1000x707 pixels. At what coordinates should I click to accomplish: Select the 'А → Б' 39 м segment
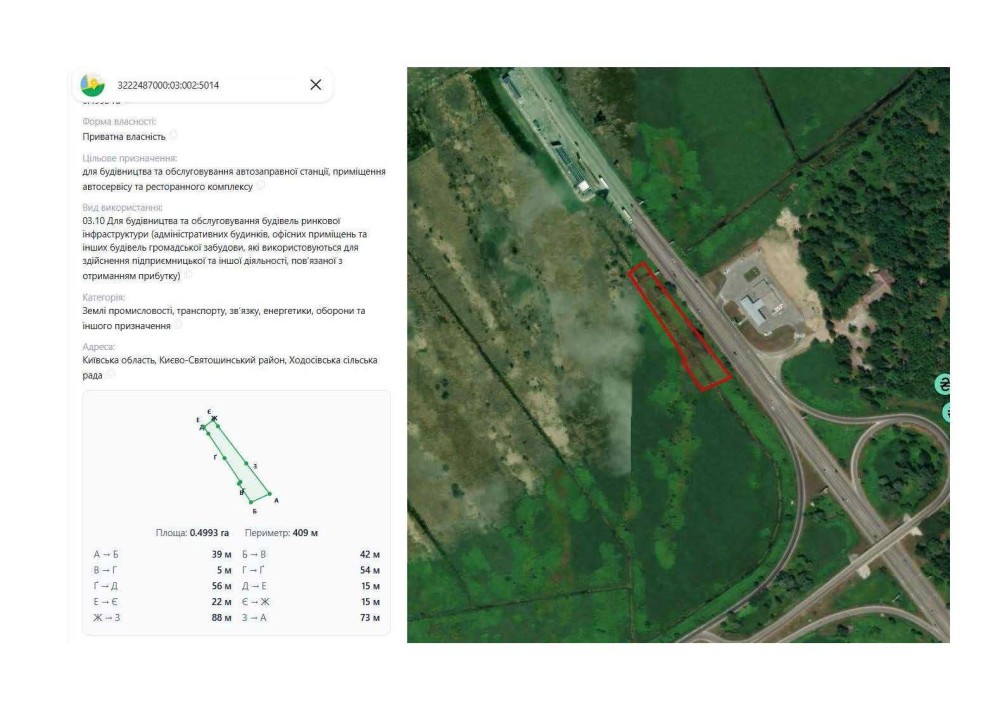(162, 555)
